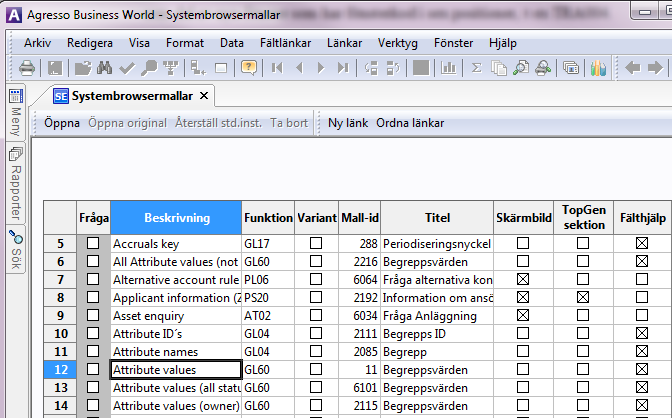Click the Save disk icon in toolbar
Viewport: 672px width, 418px height.
55,68
